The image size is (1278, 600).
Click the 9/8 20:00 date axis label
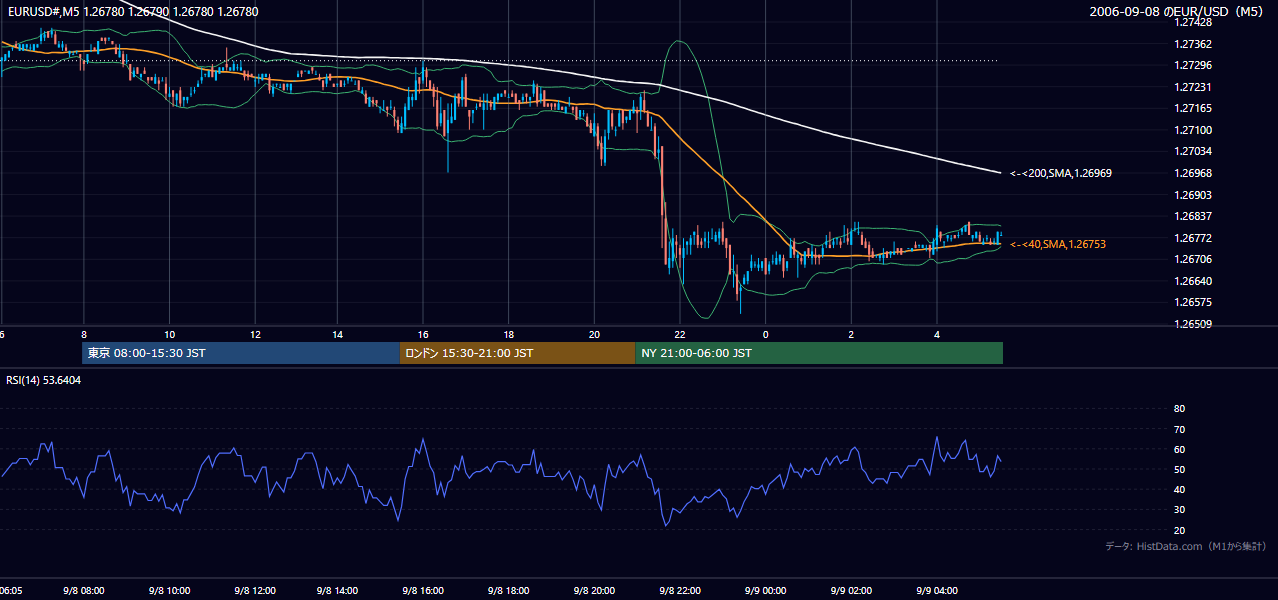(594, 591)
